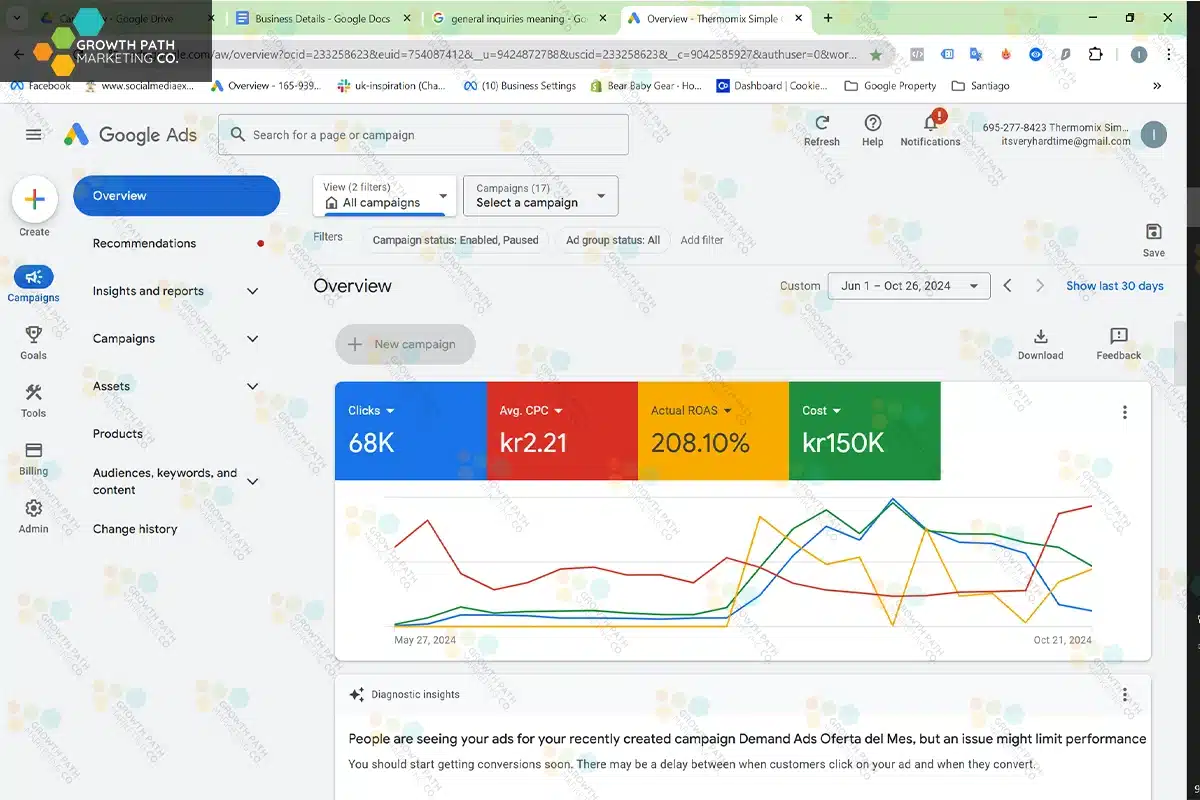
Task: Switch to Business Details Google Docs tab
Action: (320, 18)
